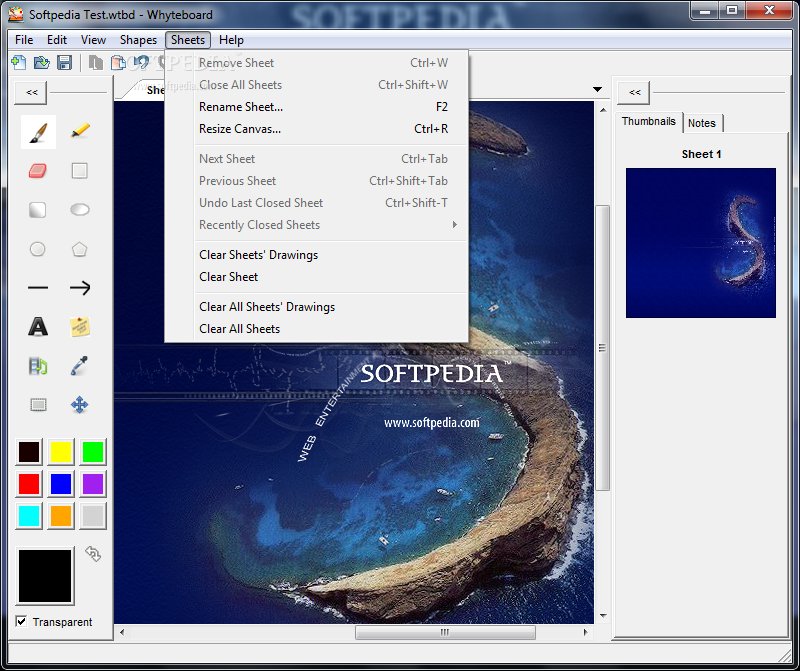Pick the cyan palette color
This screenshot has height=671, width=800.
click(29, 516)
